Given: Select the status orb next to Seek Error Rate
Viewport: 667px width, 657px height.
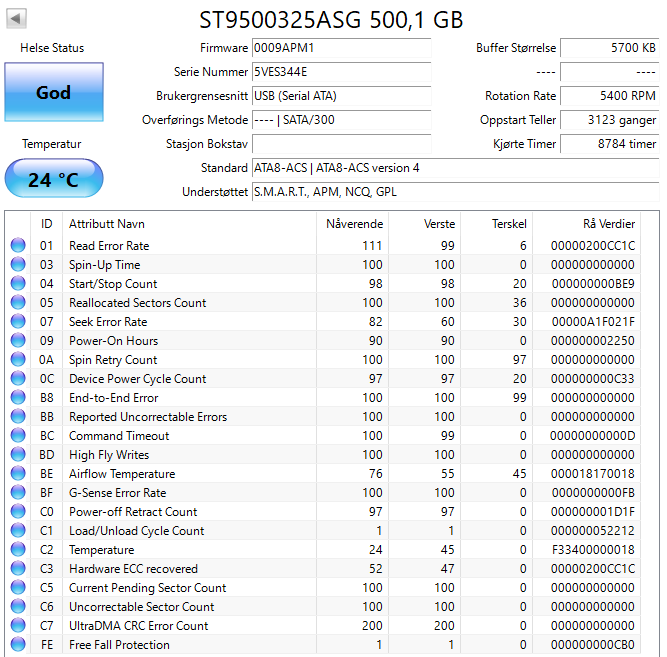Looking at the screenshot, I should [x=18, y=322].
